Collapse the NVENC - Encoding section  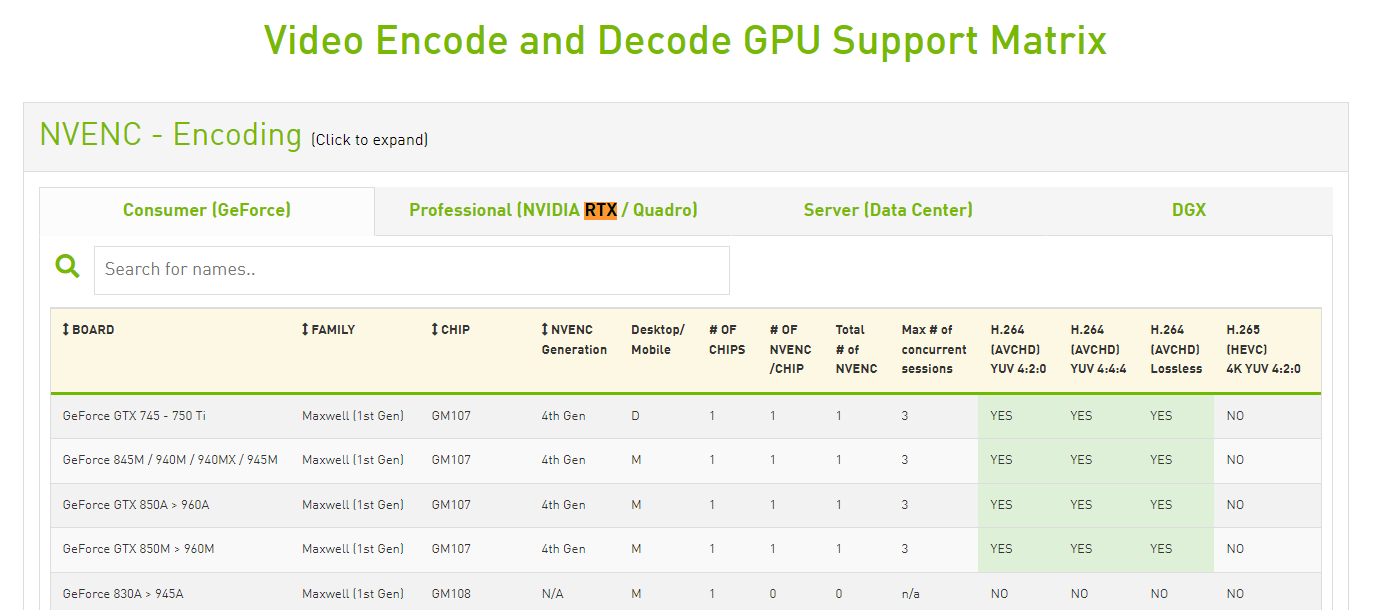click(x=168, y=134)
